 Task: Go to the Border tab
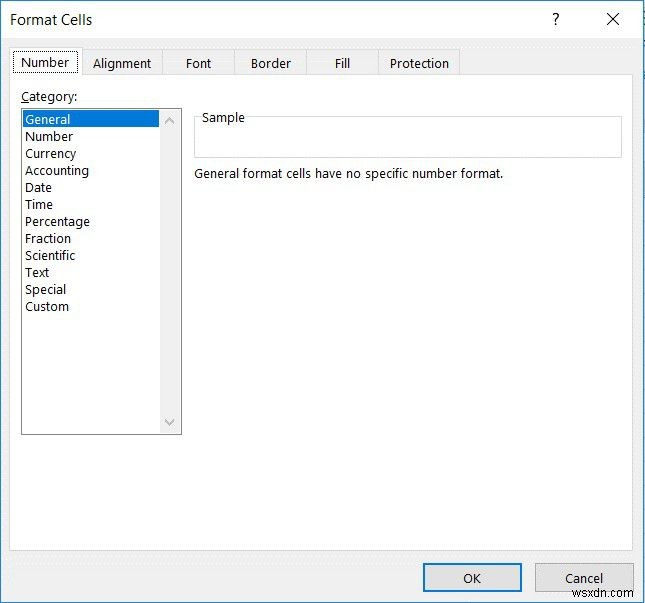[271, 63]
